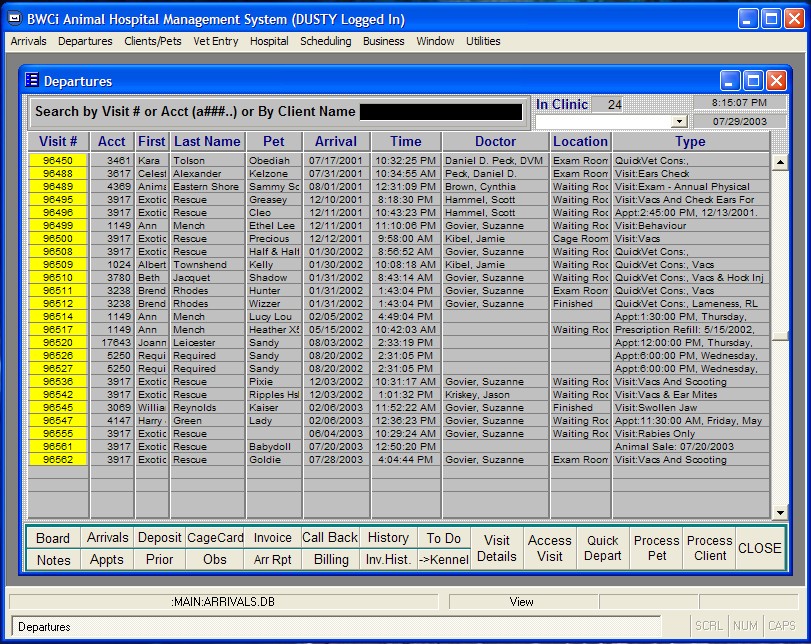Click the Notes button
The image size is (811, 644).
53,560
